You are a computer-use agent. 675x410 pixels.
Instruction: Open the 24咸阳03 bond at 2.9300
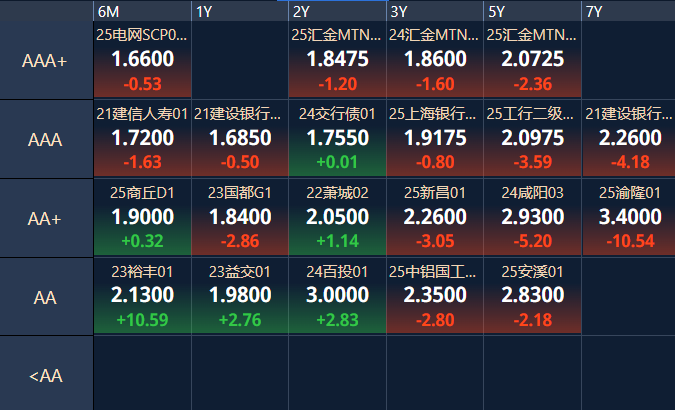pyautogui.click(x=533, y=218)
